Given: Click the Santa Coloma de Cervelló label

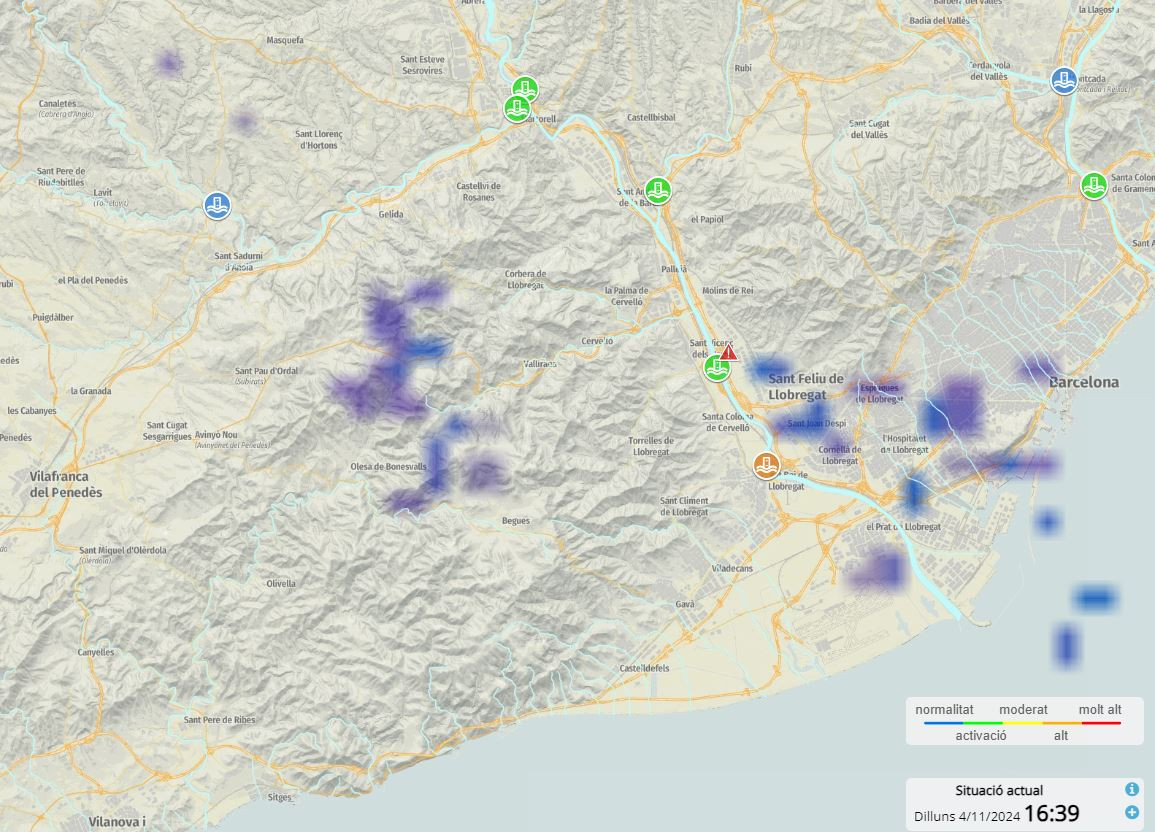Looking at the screenshot, I should [726, 423].
